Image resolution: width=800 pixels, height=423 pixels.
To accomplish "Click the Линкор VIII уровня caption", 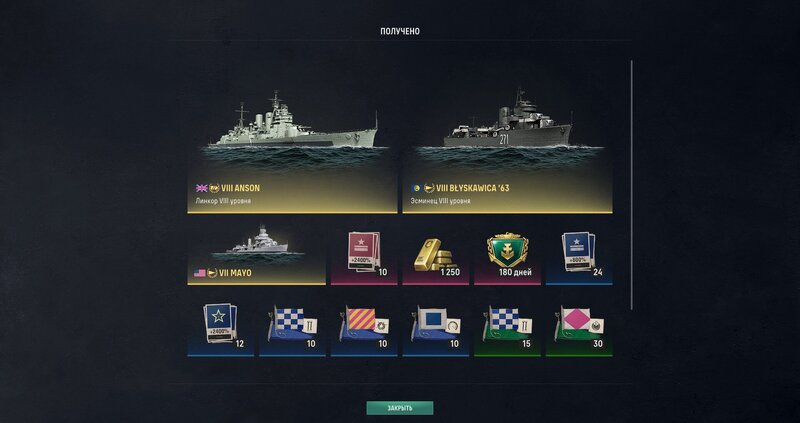I will coord(223,201).
